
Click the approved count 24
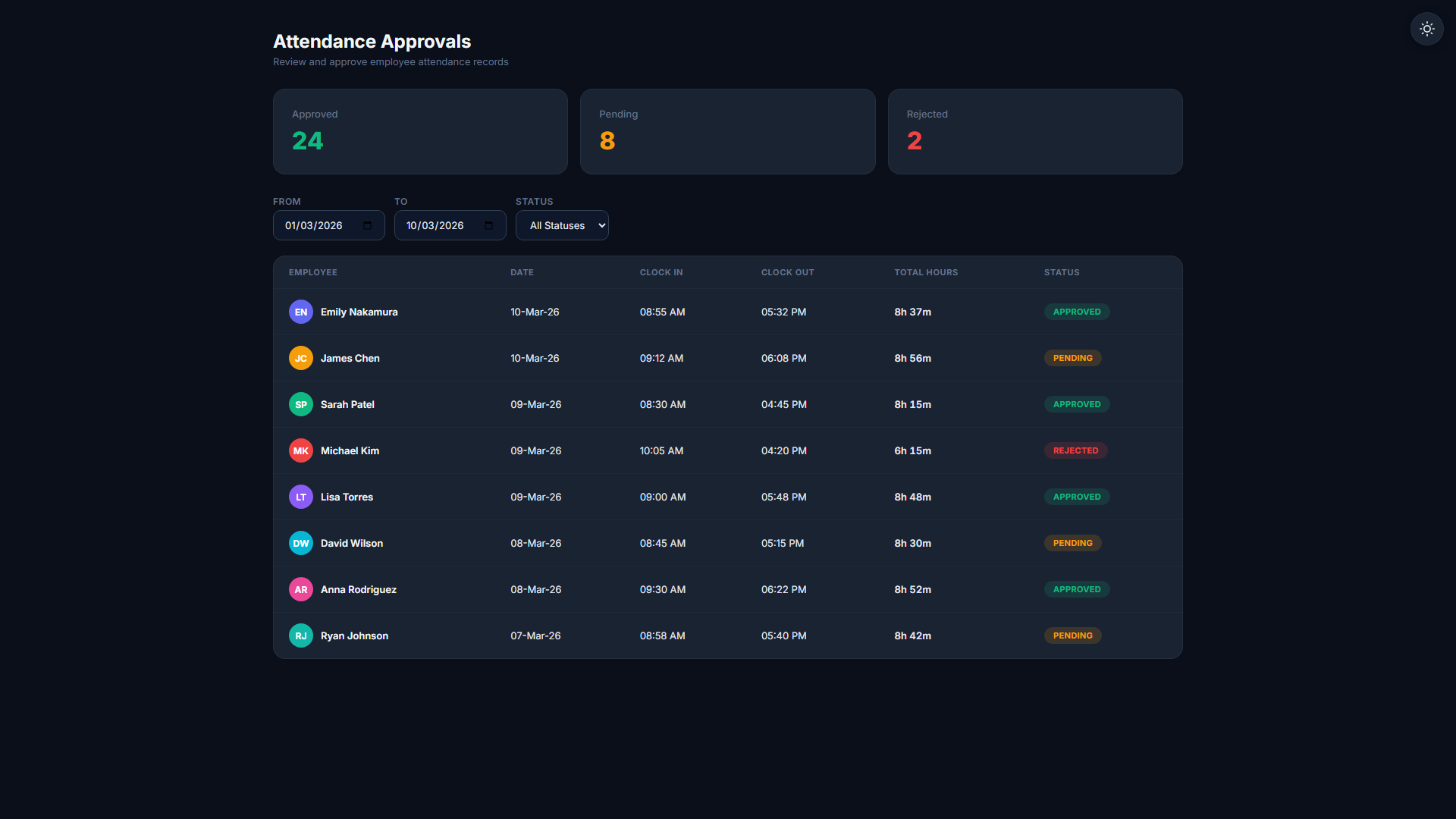[307, 141]
